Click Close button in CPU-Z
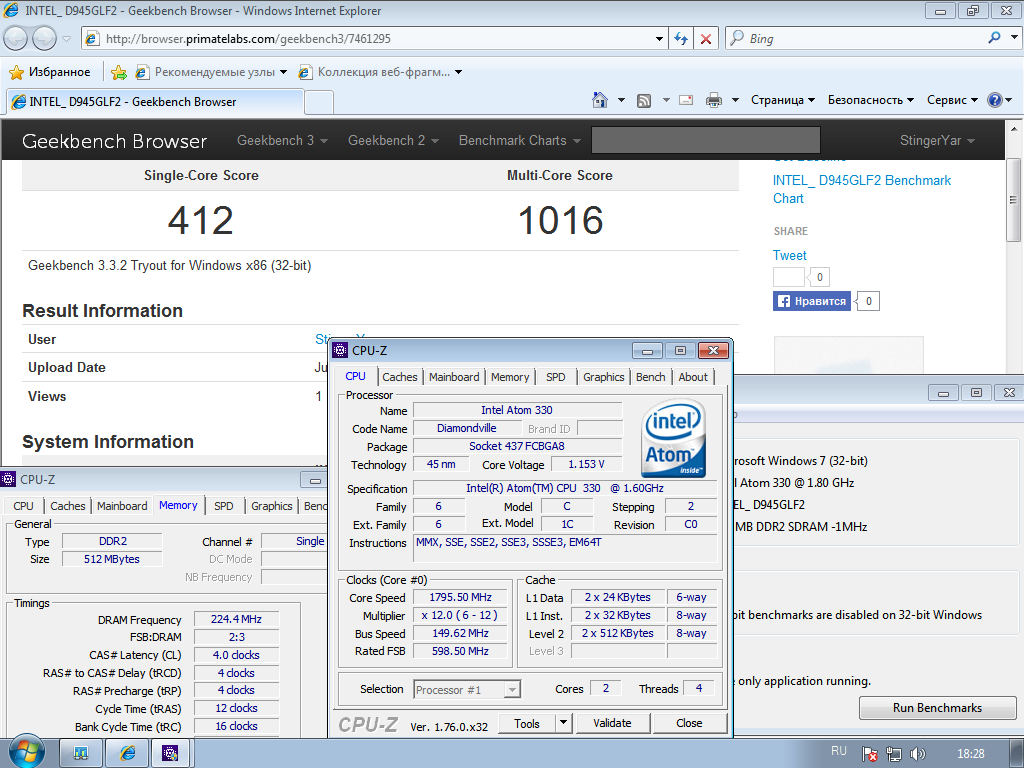The width and height of the screenshot is (1024, 768). [689, 723]
